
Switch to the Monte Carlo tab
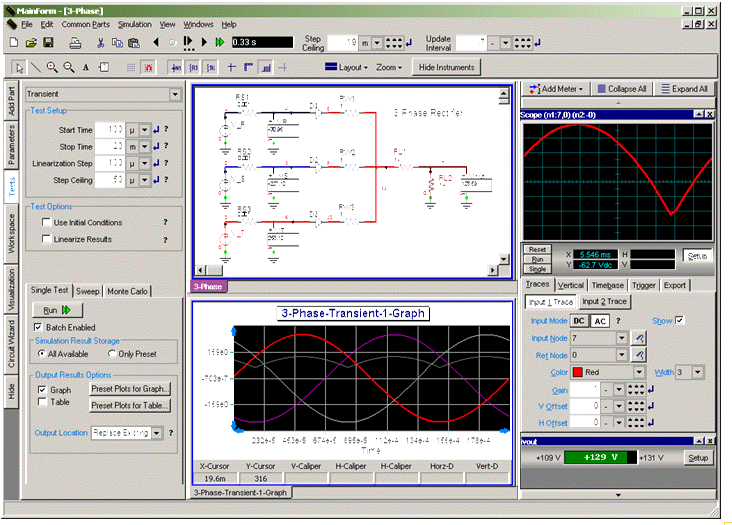(x=127, y=291)
